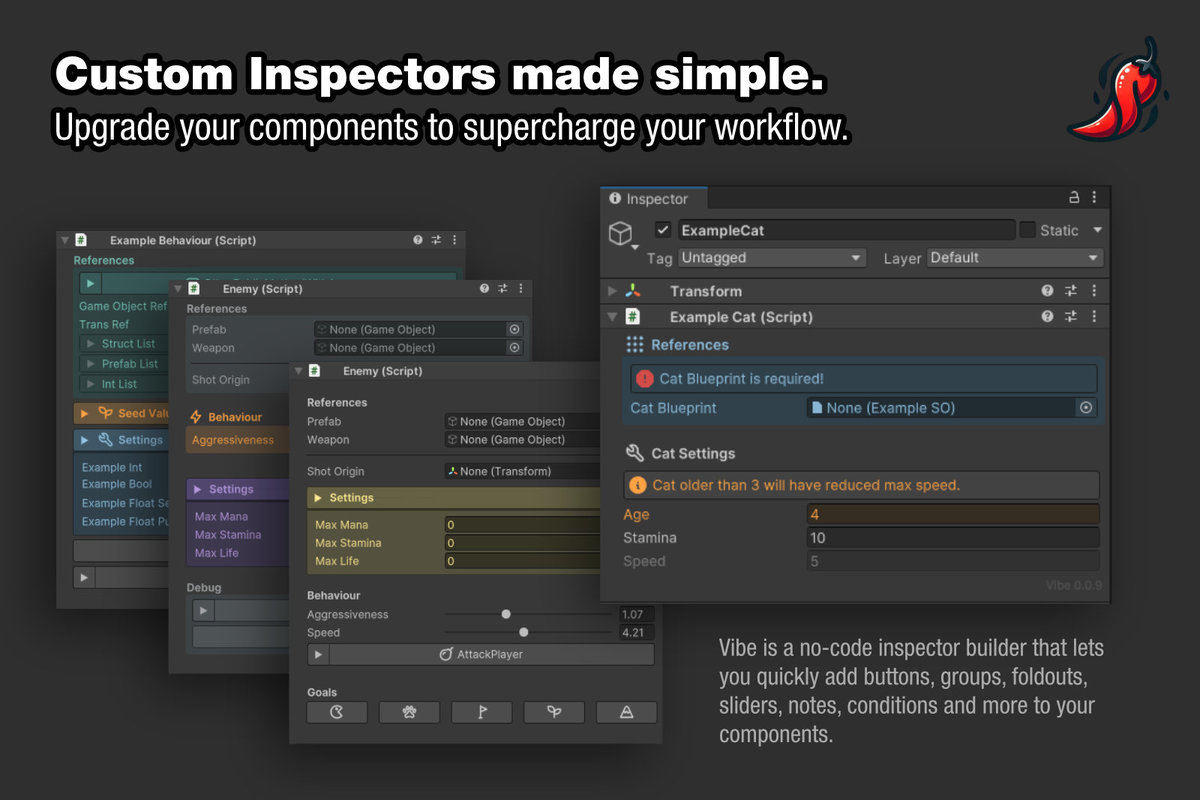This screenshot has height=800, width=1200.
Task: Click the Max Life value field
Action: (x=522, y=561)
